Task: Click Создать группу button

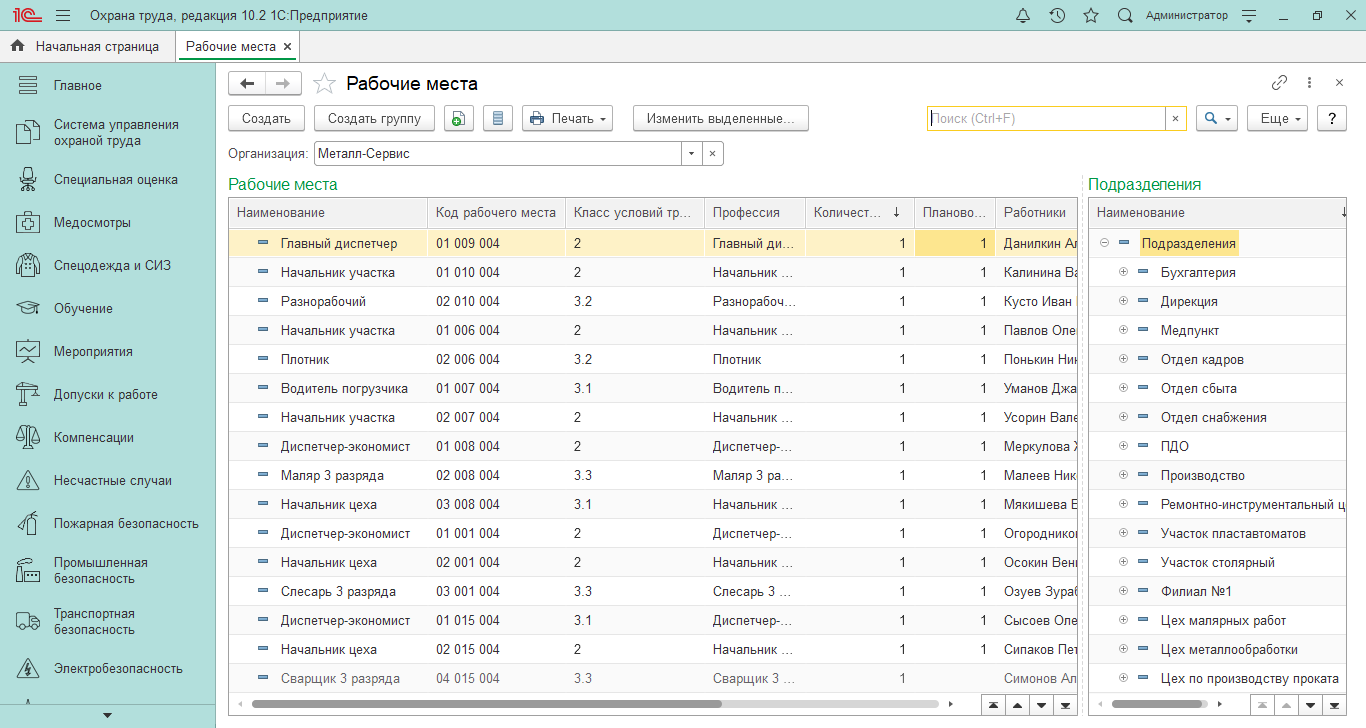Action: [375, 118]
